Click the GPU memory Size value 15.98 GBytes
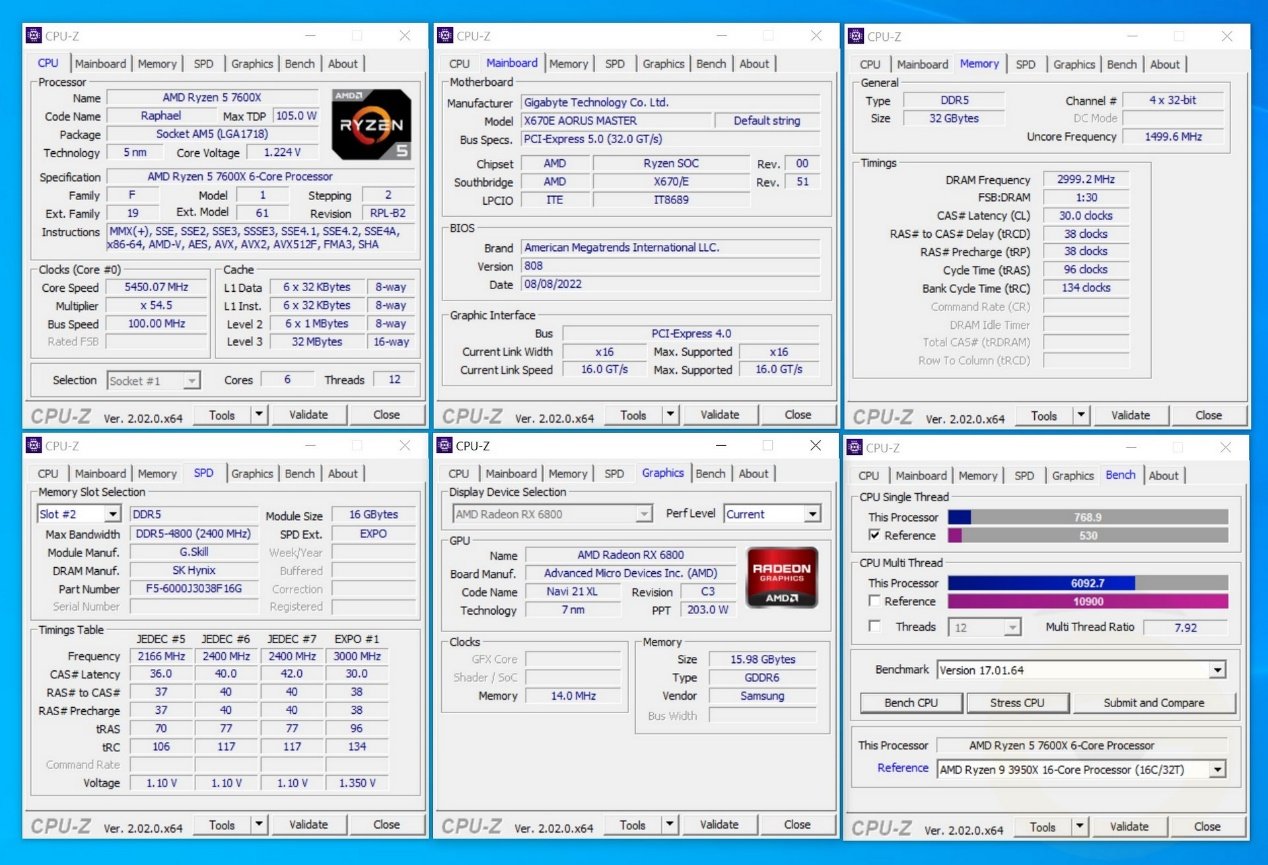Viewport: 1268px width, 865px height. coord(763,660)
